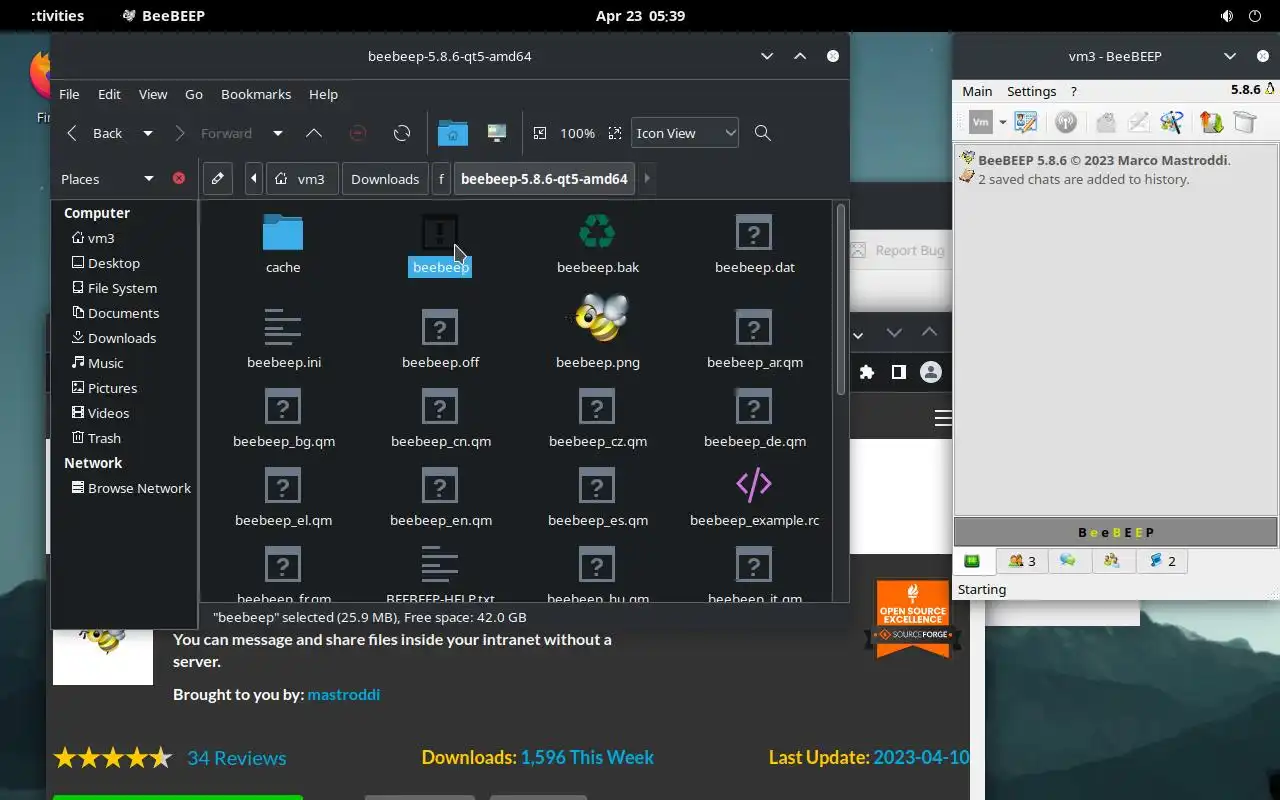Open the Computer location toolbar icon
This screenshot has width=1280, height=800.
click(497, 133)
